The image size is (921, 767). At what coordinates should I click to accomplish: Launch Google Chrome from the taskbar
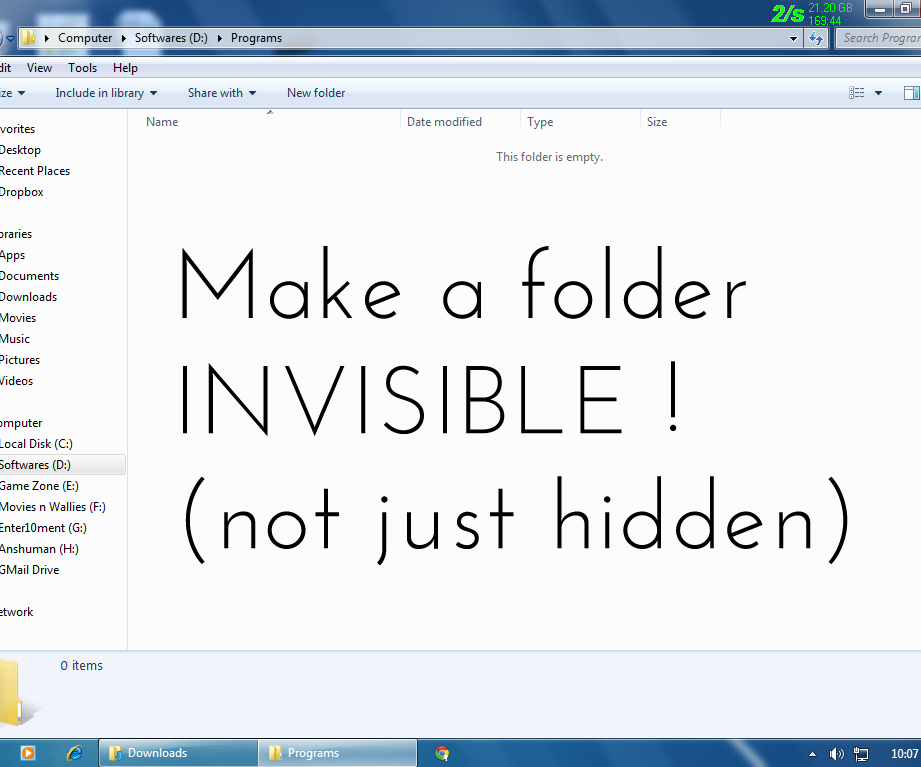440,752
